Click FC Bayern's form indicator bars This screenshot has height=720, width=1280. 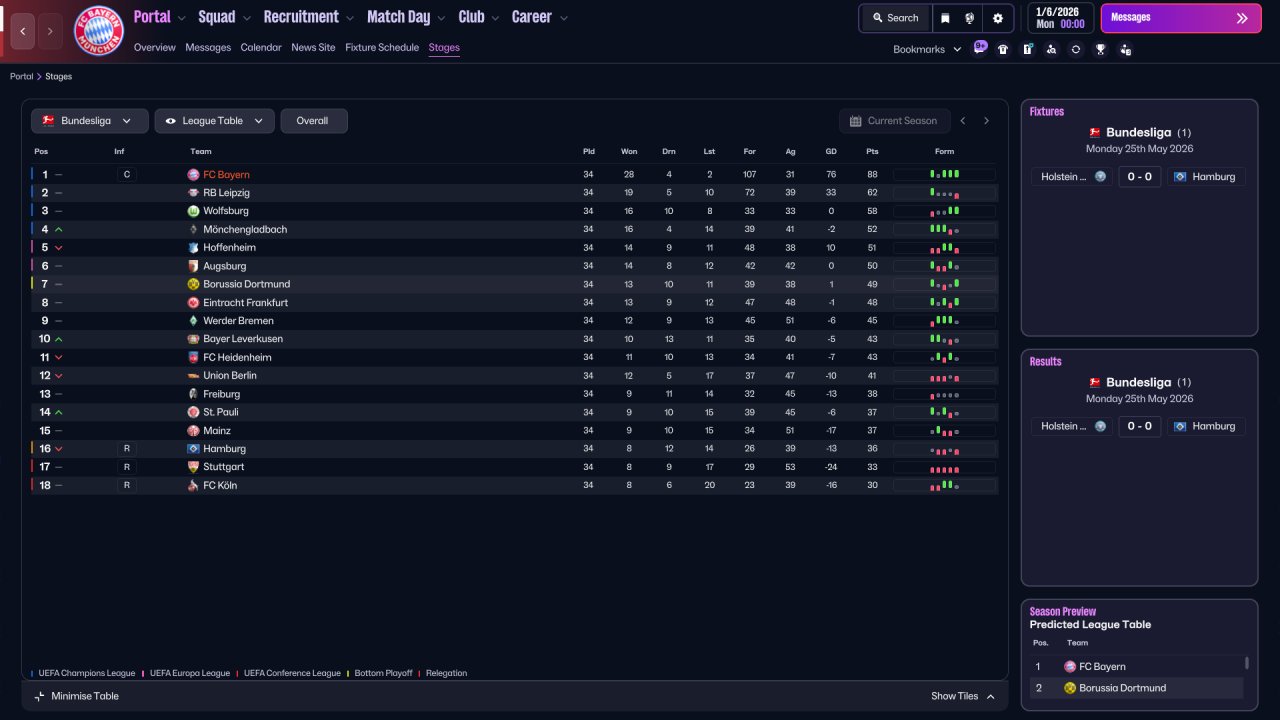click(944, 174)
